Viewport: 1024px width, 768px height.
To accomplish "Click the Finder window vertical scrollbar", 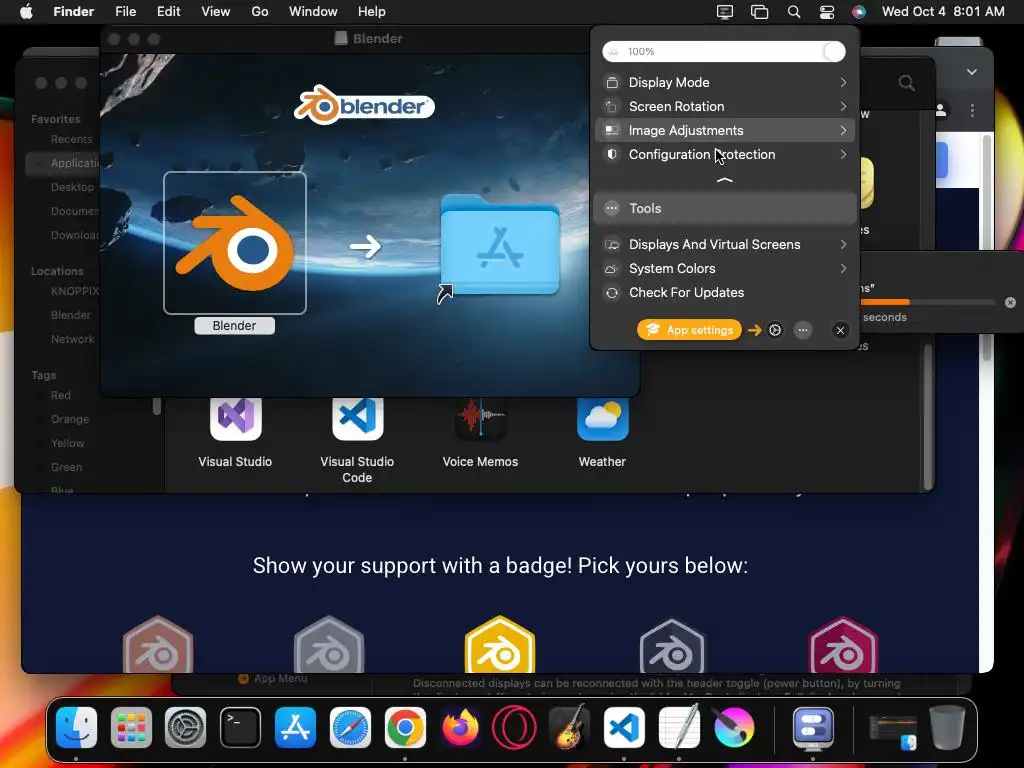I will 927,418.
